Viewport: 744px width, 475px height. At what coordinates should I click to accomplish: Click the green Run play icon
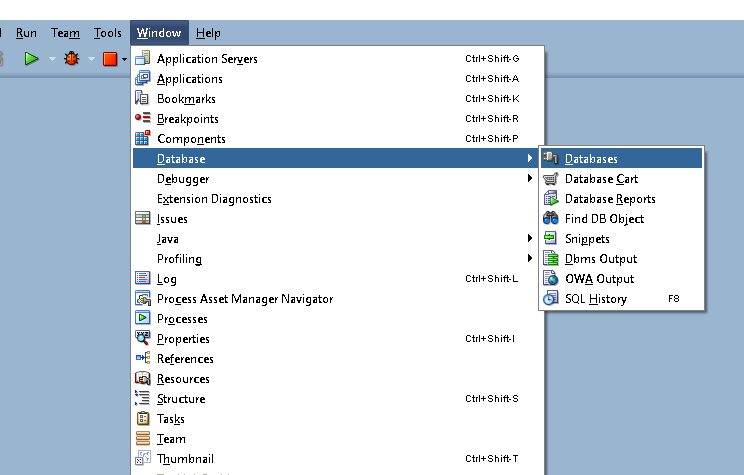point(31,59)
